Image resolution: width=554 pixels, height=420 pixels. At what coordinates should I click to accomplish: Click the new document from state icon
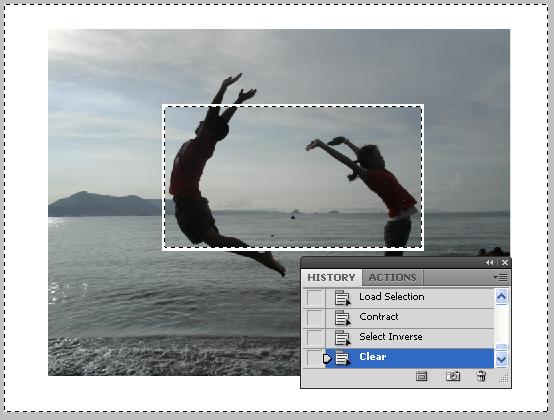(421, 377)
